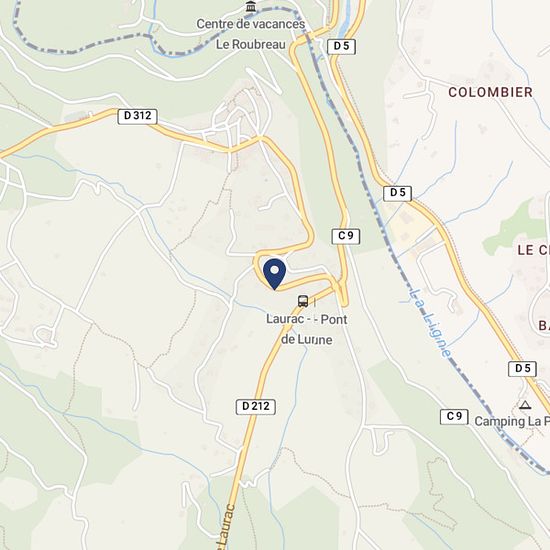Screen dimensions: 550x550
Task: Click the dark blue location pin marker
Action: [x=275, y=274]
